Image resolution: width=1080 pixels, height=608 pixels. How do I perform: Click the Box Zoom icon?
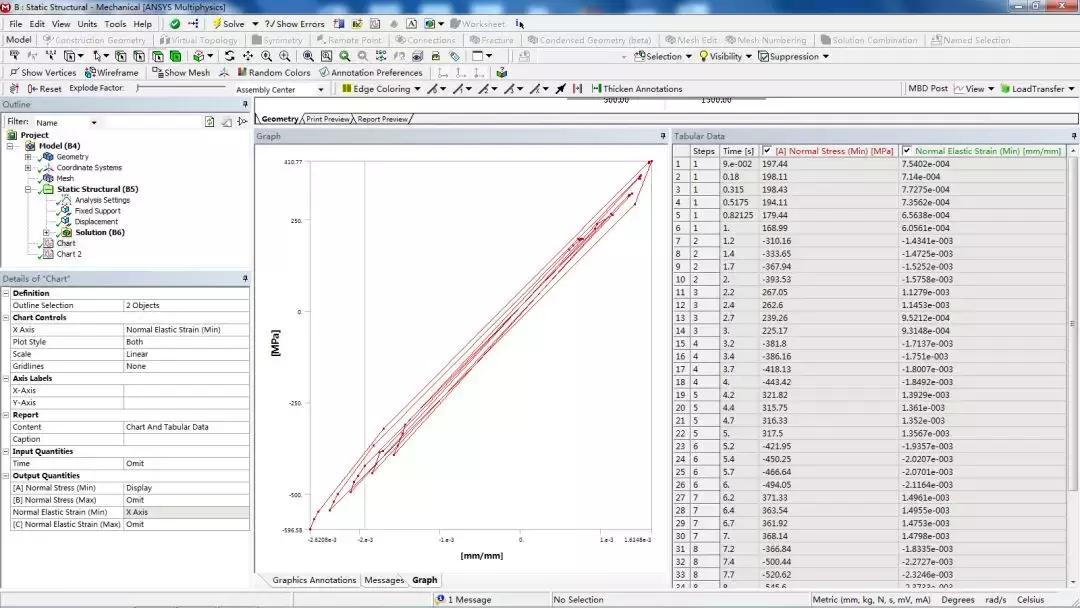pyautogui.click(x=284, y=56)
